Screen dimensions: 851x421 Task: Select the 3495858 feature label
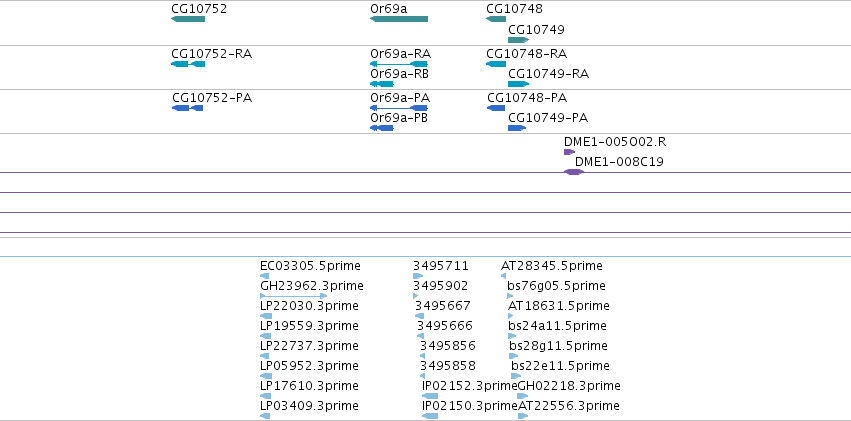point(448,366)
